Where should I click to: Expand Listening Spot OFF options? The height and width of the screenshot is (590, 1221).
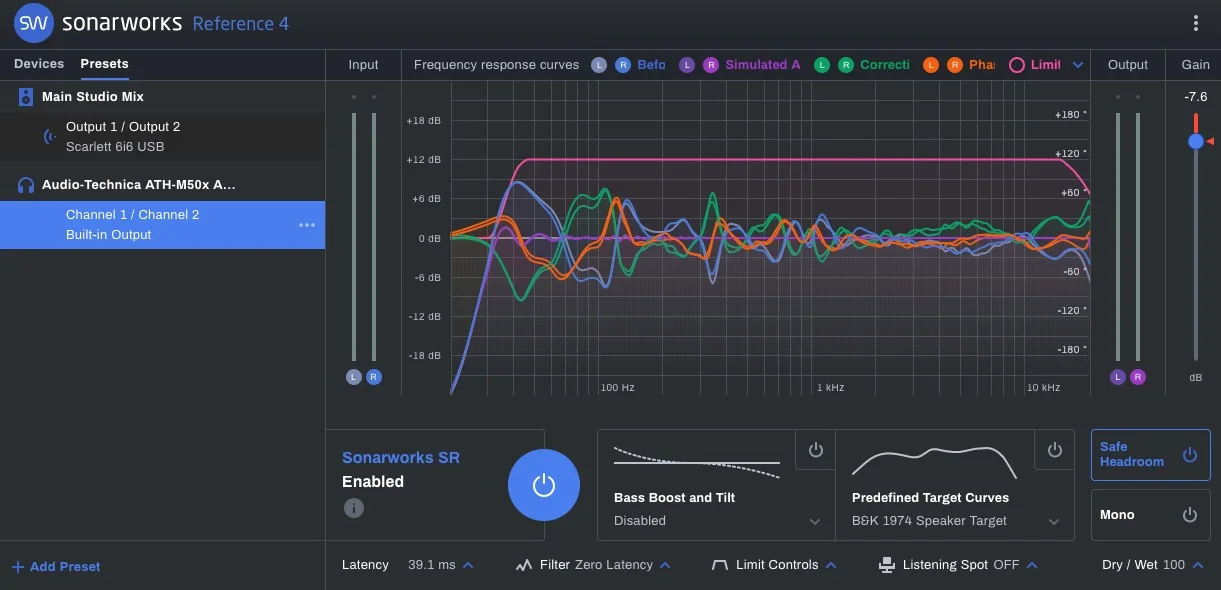click(x=1032, y=565)
